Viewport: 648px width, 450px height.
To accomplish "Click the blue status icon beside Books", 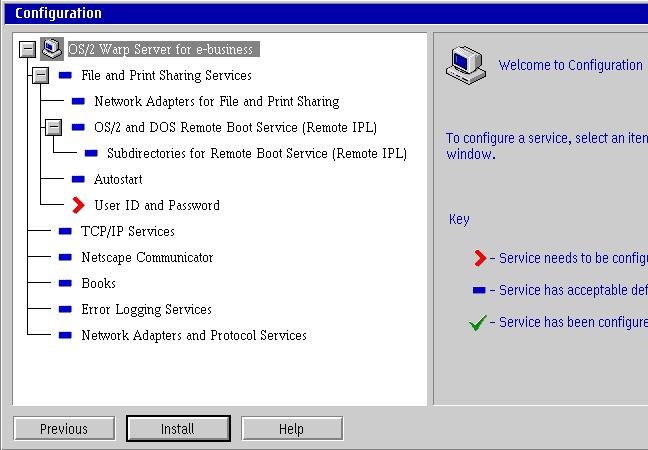I will (x=65, y=283).
